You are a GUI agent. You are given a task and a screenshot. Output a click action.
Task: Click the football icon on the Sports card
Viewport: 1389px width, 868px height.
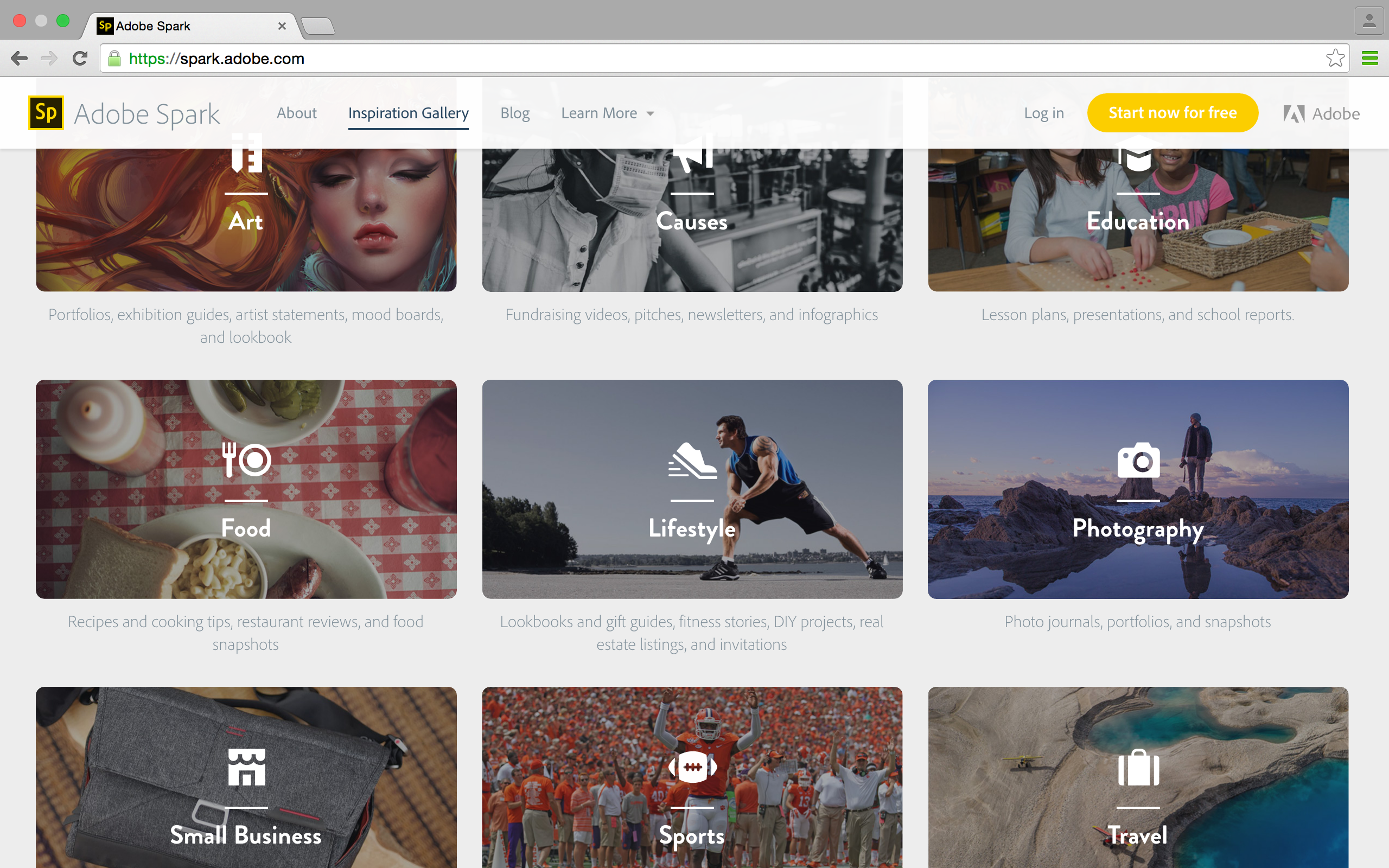pyautogui.click(x=692, y=767)
